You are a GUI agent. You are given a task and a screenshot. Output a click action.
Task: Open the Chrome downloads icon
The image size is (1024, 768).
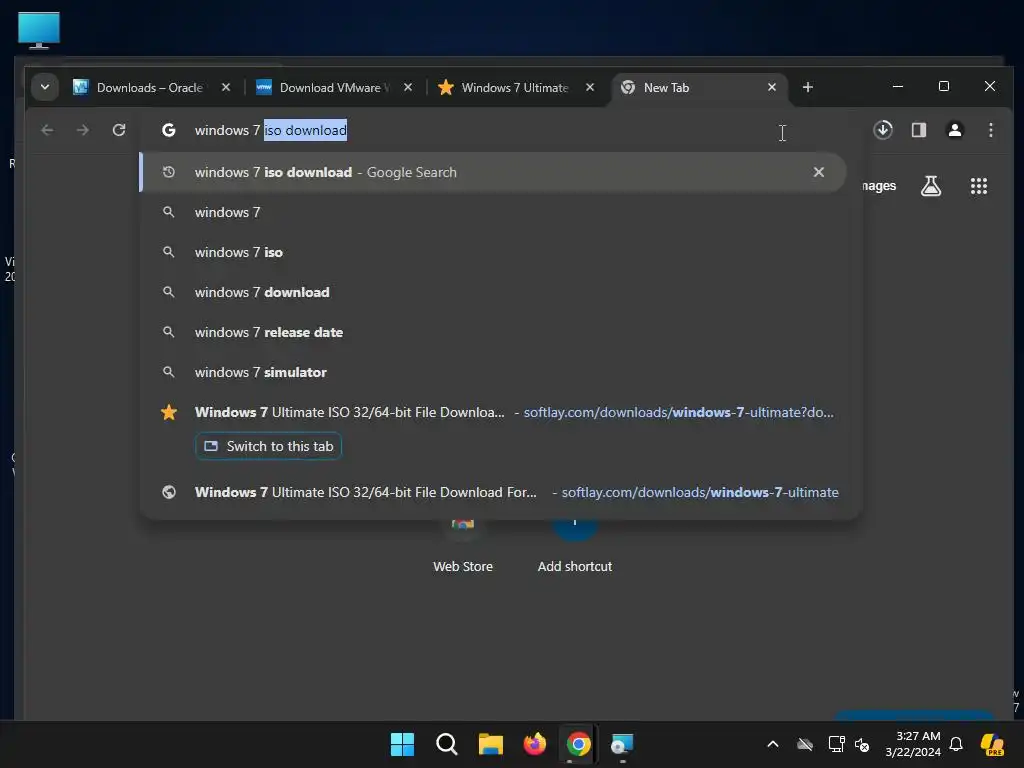(883, 130)
